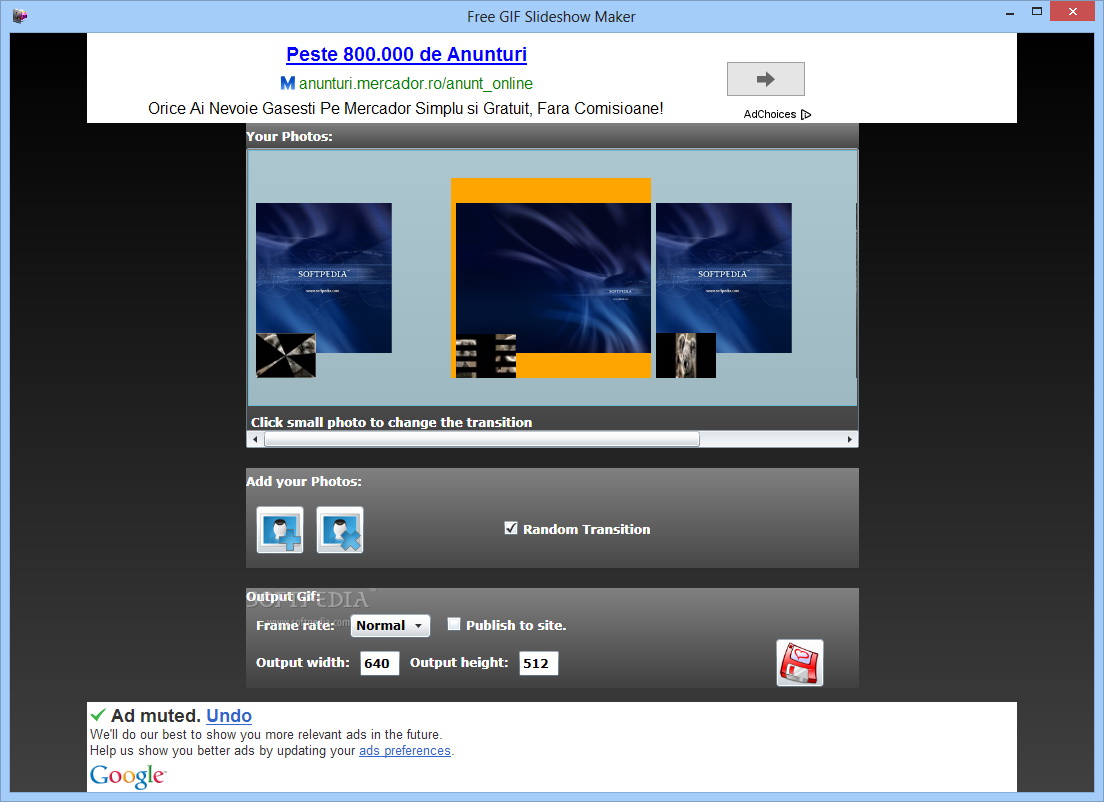1104x802 pixels.
Task: Select the first Softpedia photo
Action: 324,277
